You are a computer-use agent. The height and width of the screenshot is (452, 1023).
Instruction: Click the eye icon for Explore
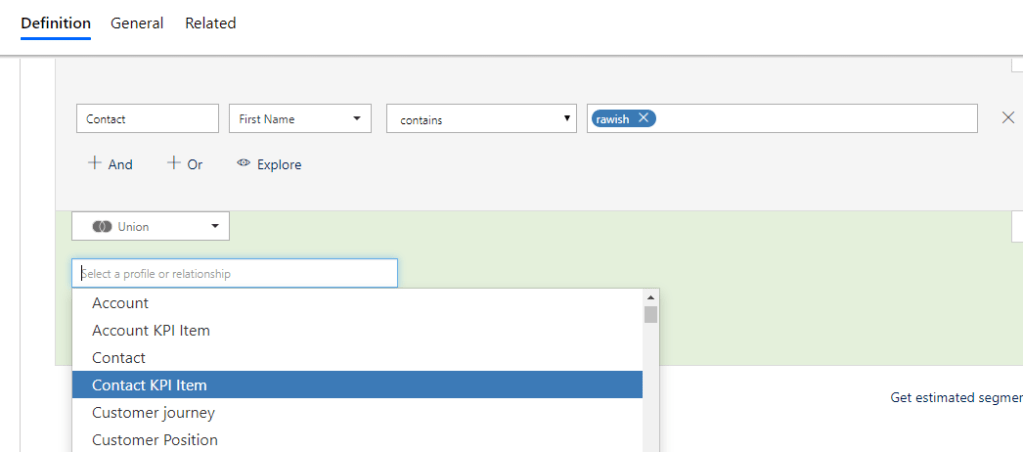243,163
